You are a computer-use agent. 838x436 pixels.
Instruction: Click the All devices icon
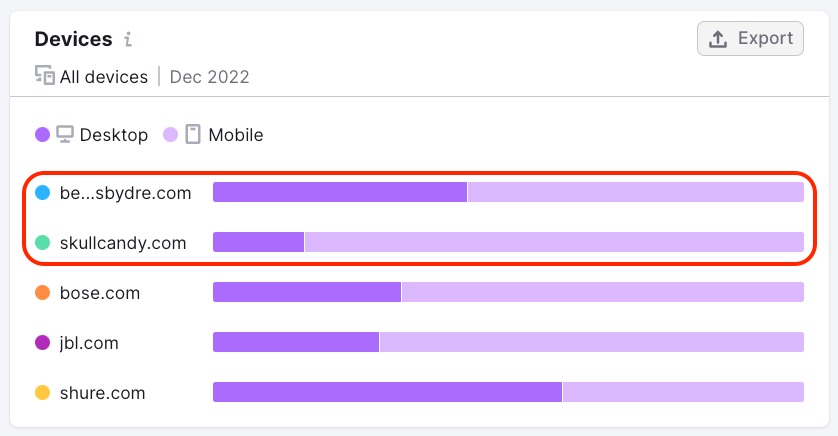(x=45, y=75)
